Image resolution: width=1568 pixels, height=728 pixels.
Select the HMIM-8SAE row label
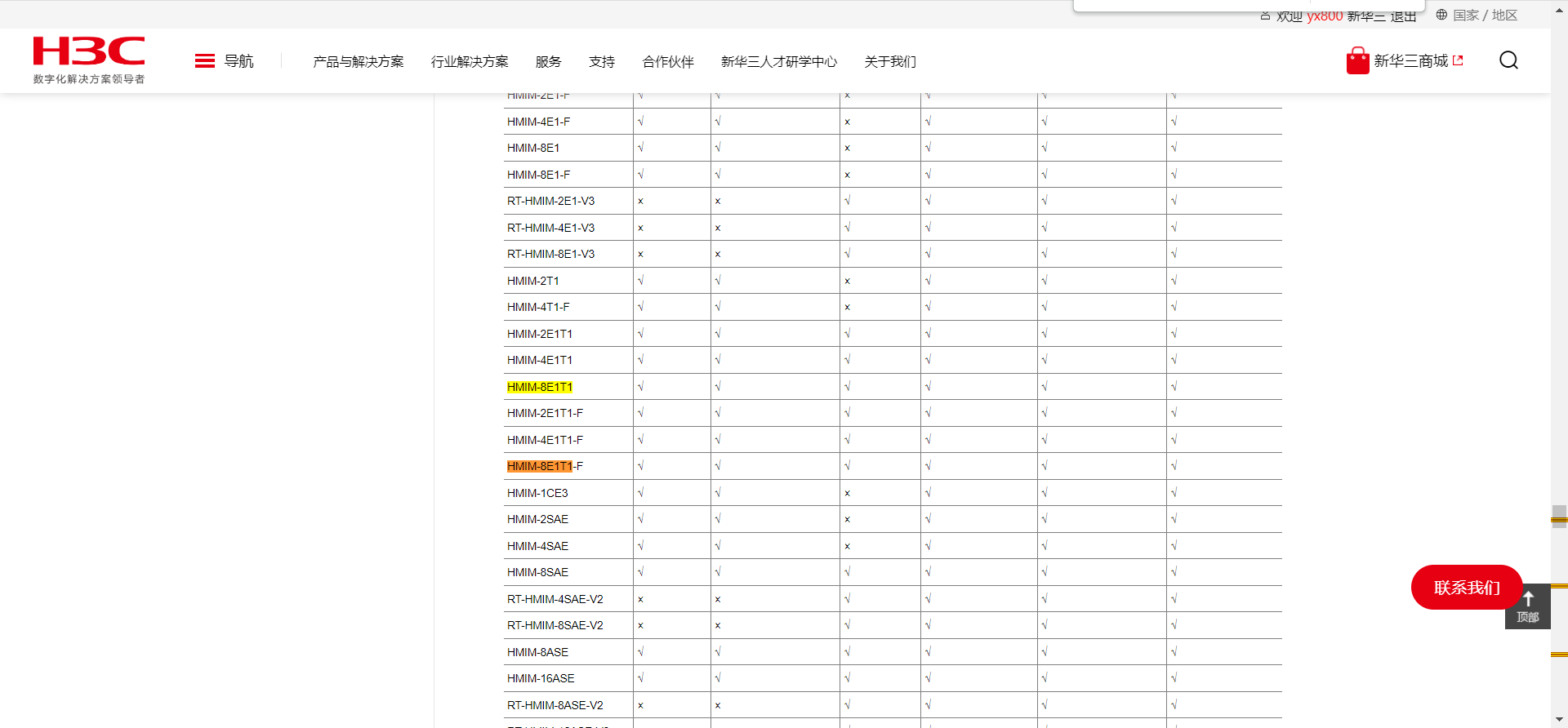coord(538,572)
